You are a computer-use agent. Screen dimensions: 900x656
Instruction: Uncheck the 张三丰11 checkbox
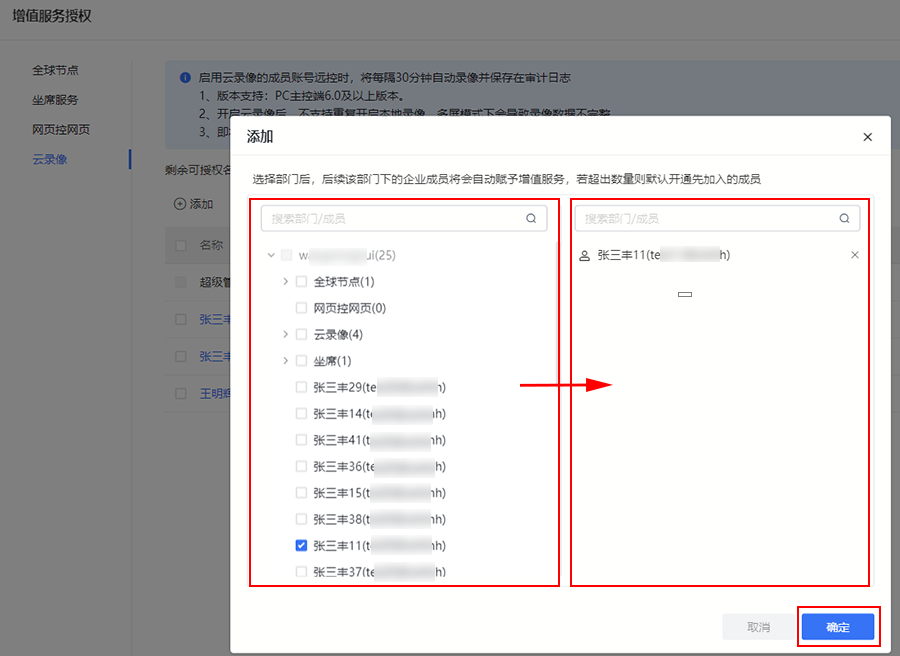click(301, 546)
